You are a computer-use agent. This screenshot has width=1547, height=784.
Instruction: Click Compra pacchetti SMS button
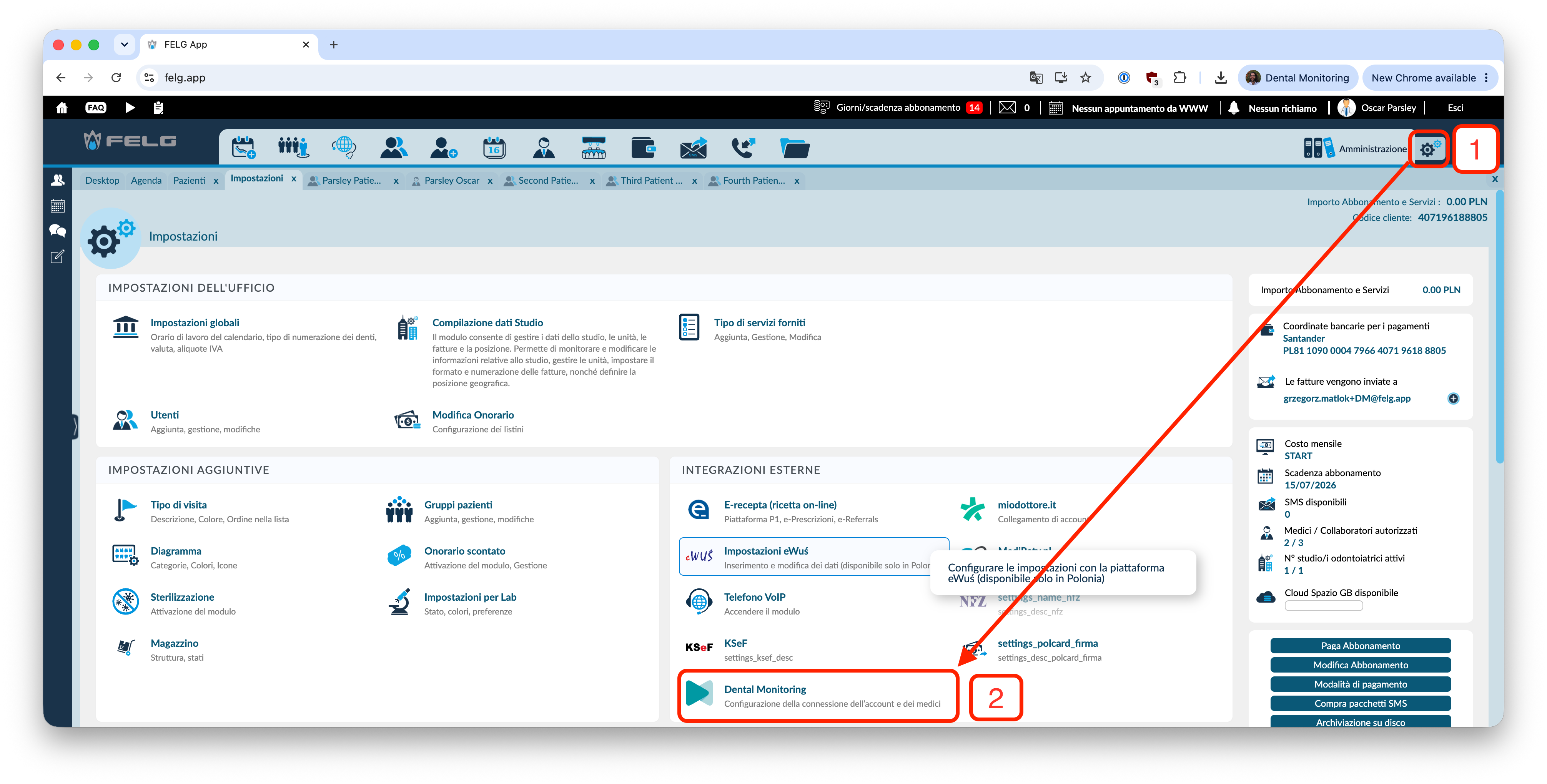(1360, 704)
